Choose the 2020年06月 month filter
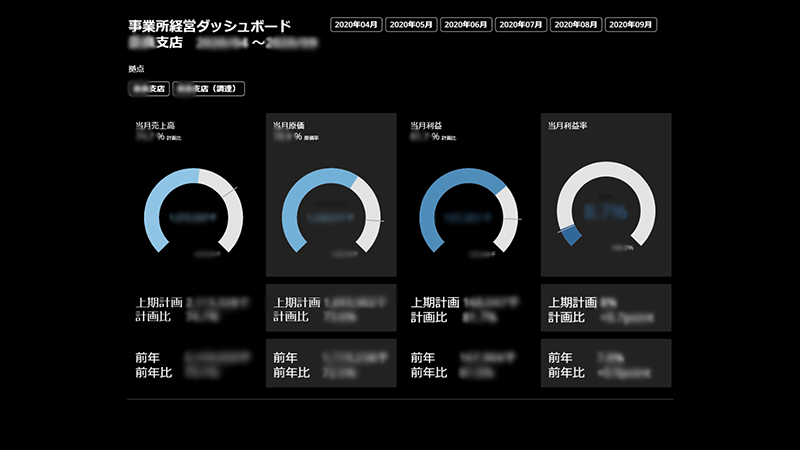 click(466, 24)
